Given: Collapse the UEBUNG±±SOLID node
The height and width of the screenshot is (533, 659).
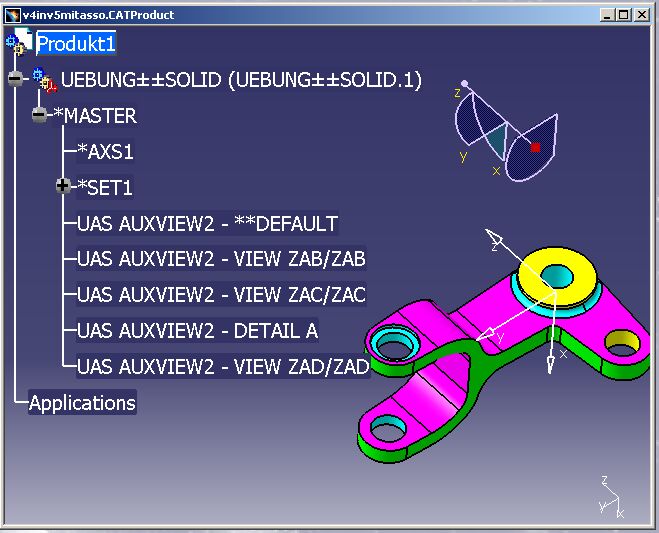Looking at the screenshot, I should tap(16, 78).
